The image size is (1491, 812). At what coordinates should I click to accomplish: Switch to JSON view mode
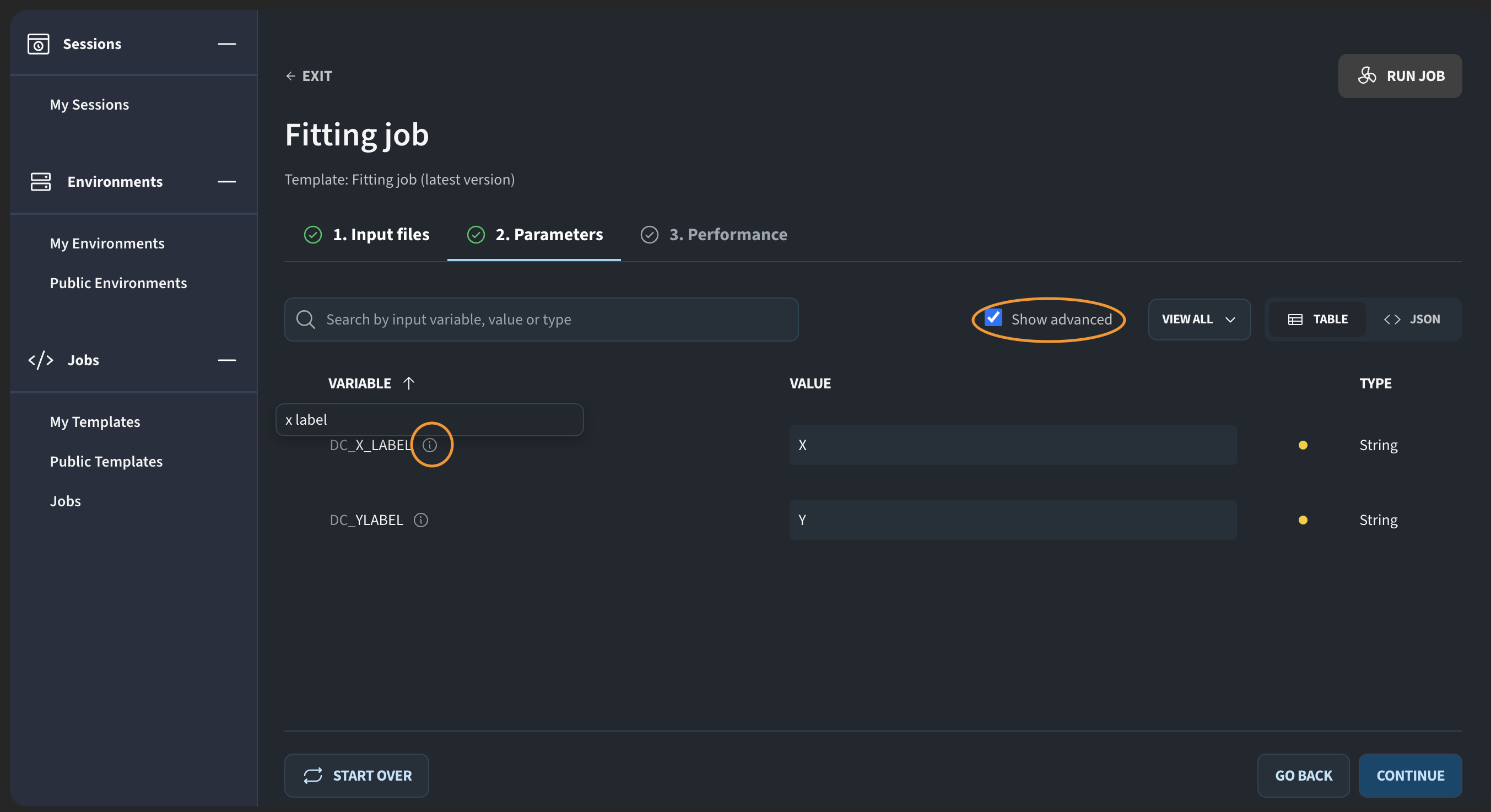pos(1412,320)
